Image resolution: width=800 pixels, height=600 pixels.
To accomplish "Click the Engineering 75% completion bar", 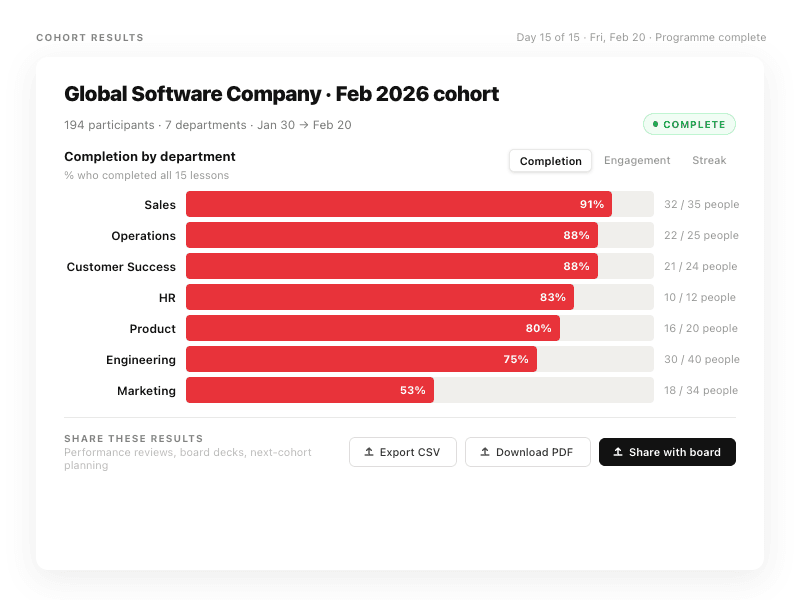I will [x=361, y=359].
